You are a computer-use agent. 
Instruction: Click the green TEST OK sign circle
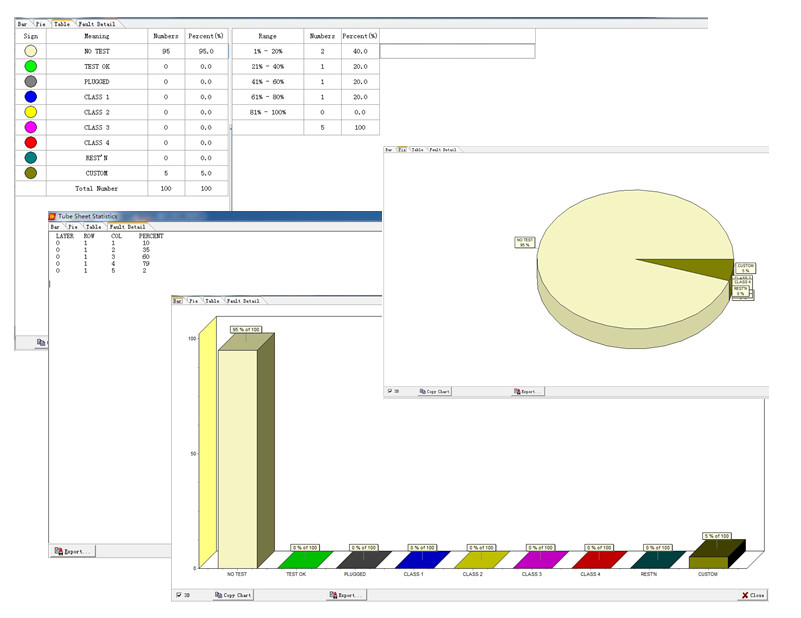[x=31, y=66]
